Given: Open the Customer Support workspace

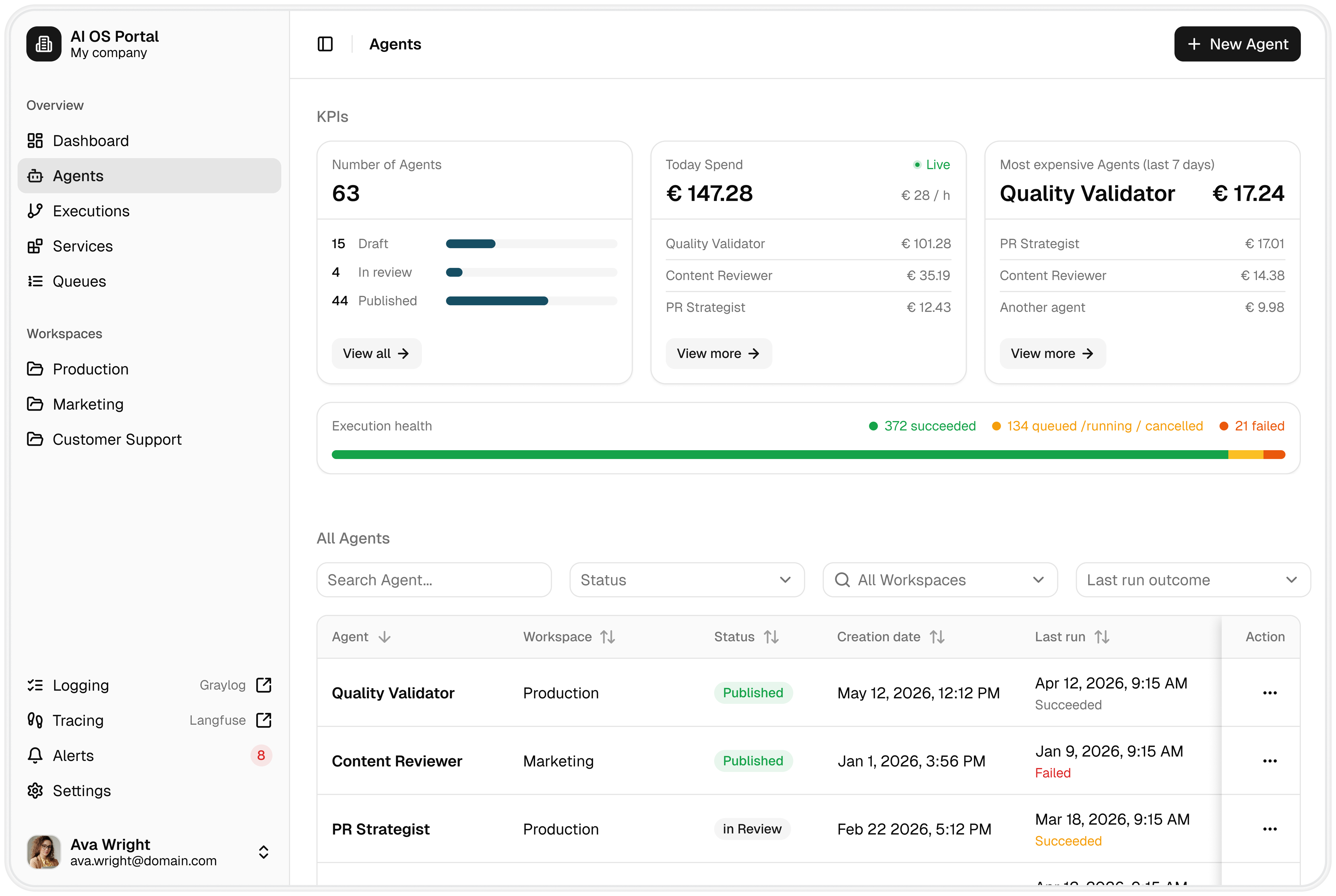Looking at the screenshot, I should (x=149, y=439).
